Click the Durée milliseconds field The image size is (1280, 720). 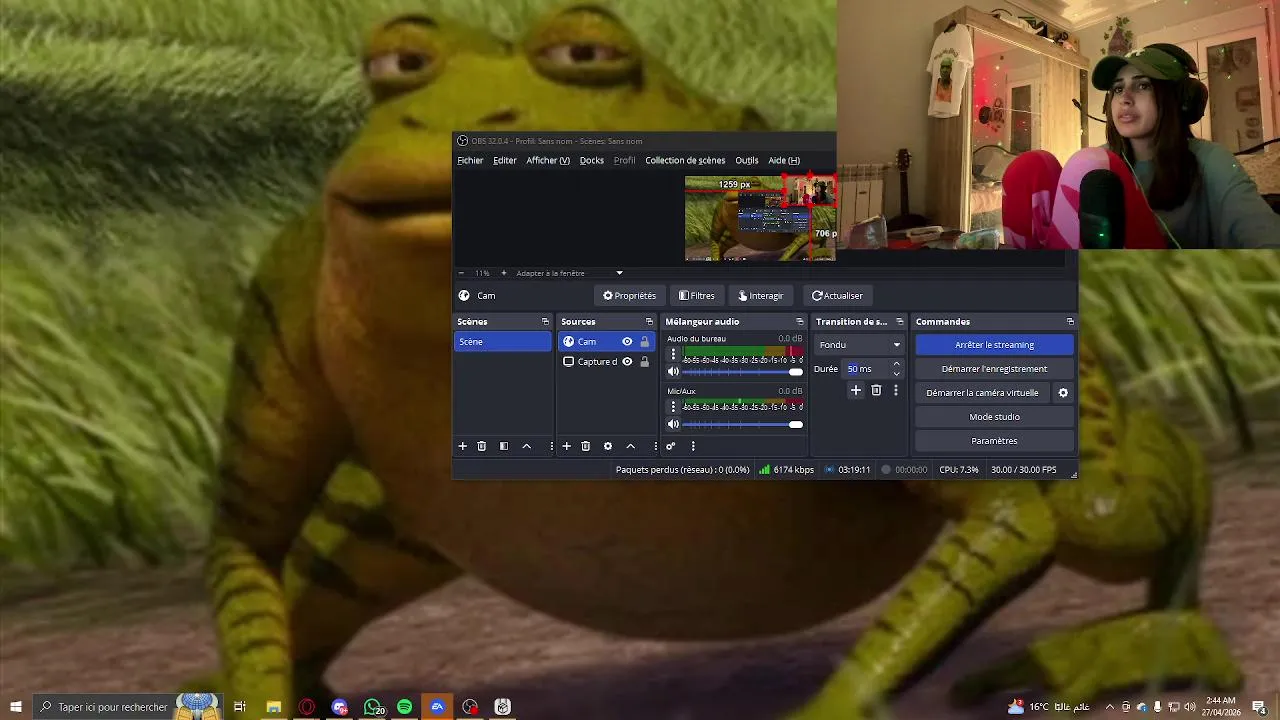pyautogui.click(x=866, y=369)
